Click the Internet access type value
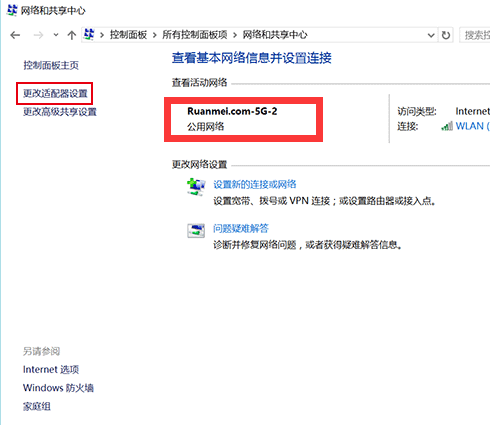The image size is (490, 425). tap(473, 111)
